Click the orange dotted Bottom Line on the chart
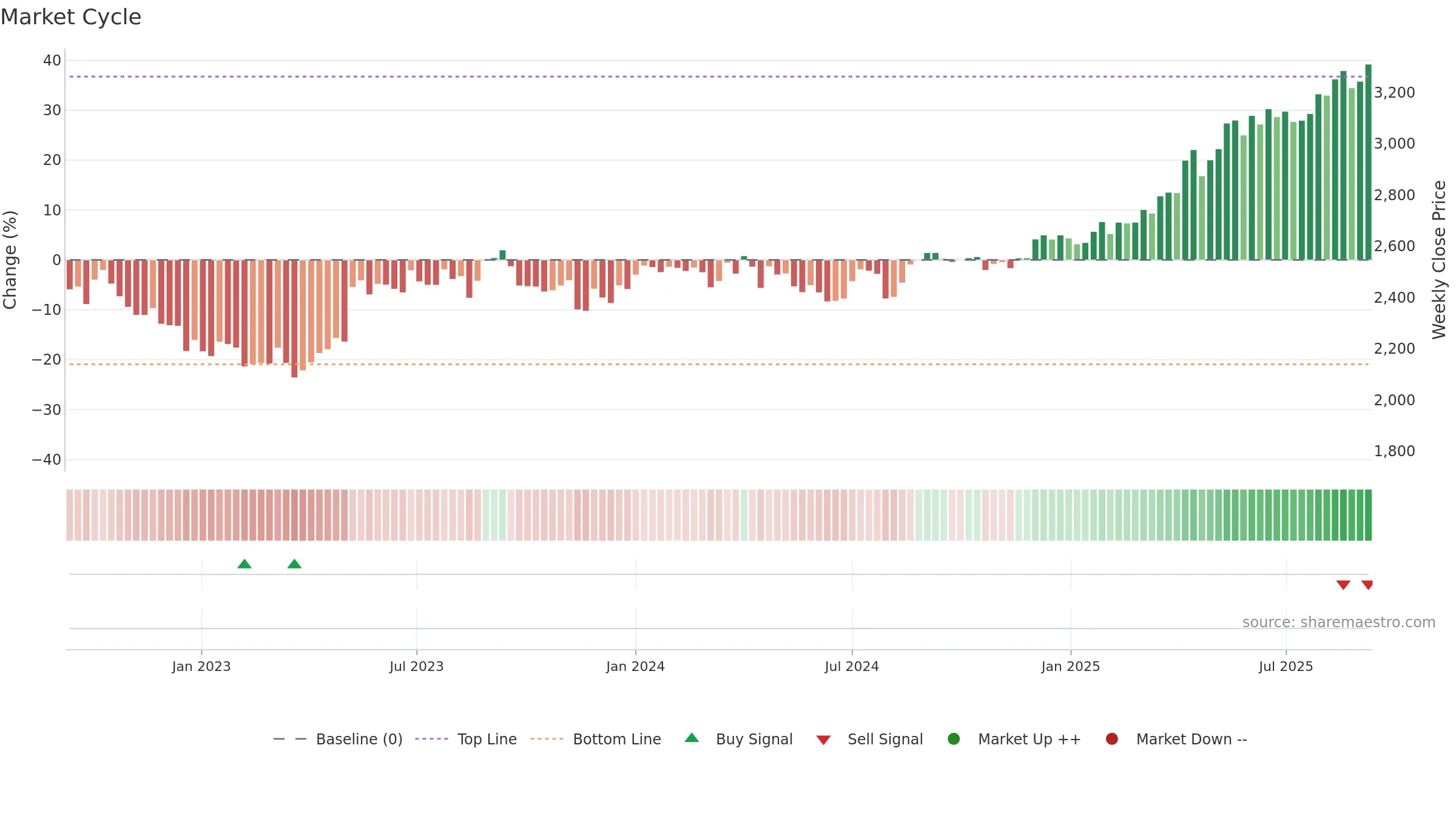 [719, 365]
